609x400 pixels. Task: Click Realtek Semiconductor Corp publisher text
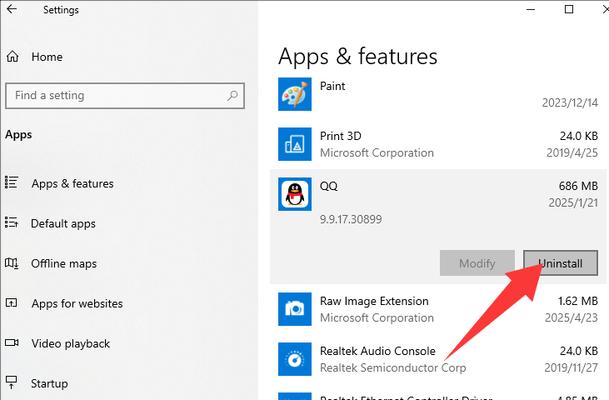pyautogui.click(x=393, y=368)
